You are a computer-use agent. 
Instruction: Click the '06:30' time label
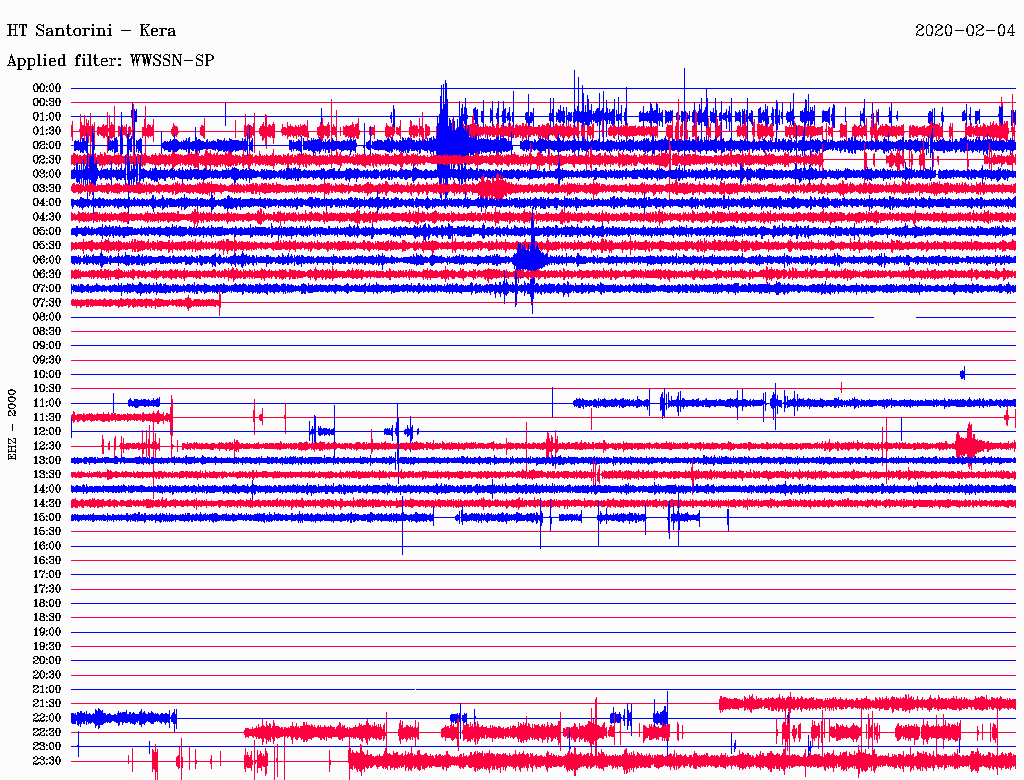47,274
